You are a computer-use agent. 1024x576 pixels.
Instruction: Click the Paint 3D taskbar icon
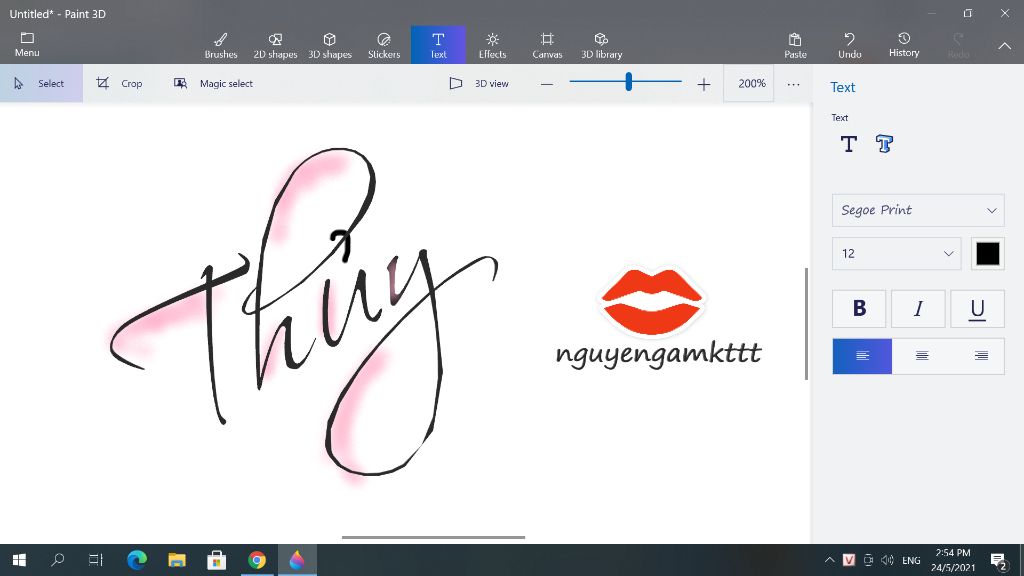297,560
